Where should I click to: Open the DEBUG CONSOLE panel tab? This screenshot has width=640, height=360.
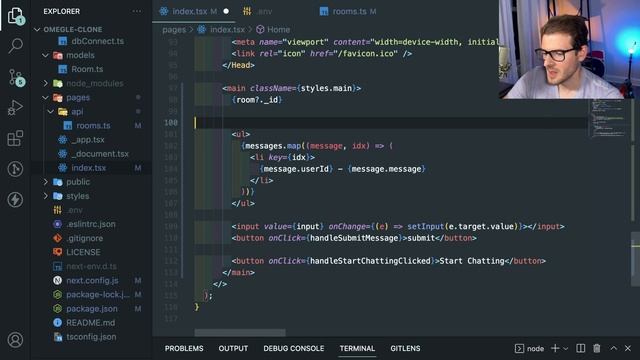[x=293, y=348]
